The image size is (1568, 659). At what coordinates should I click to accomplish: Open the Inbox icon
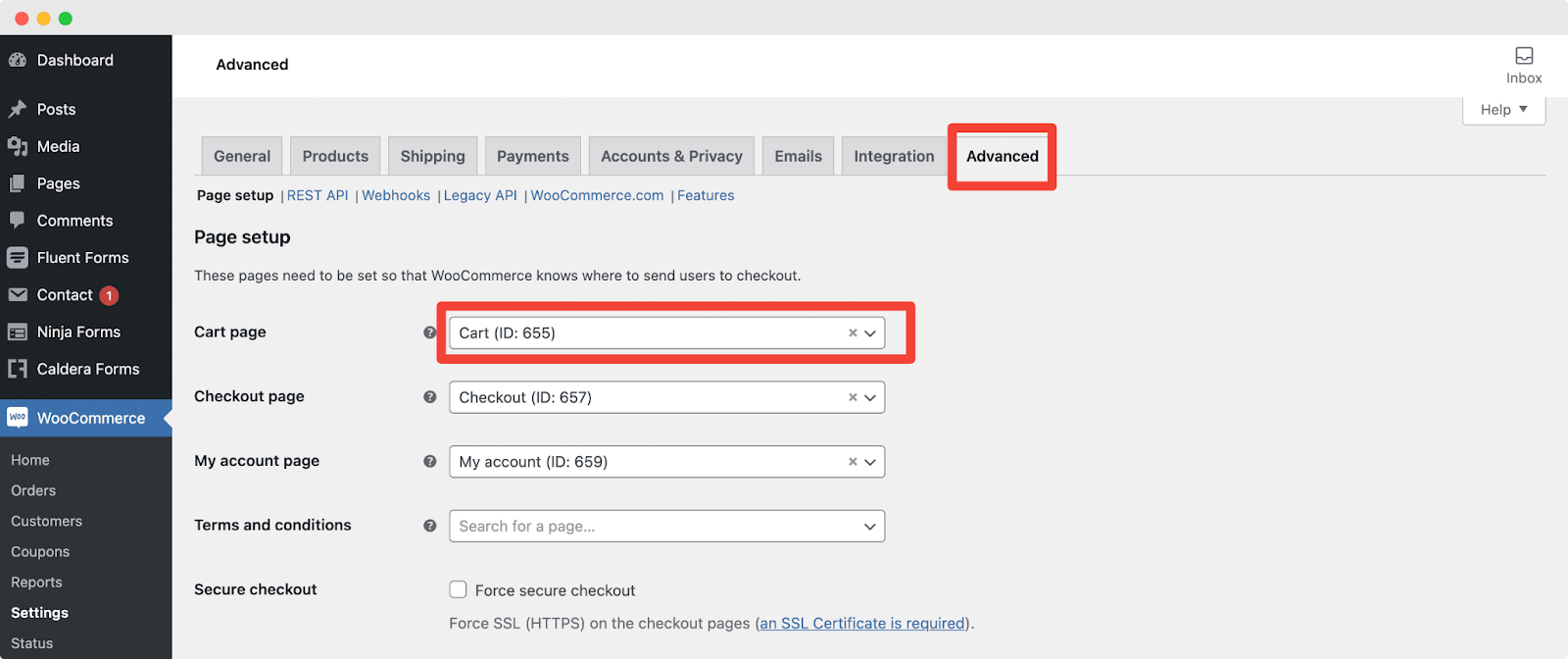tap(1524, 56)
